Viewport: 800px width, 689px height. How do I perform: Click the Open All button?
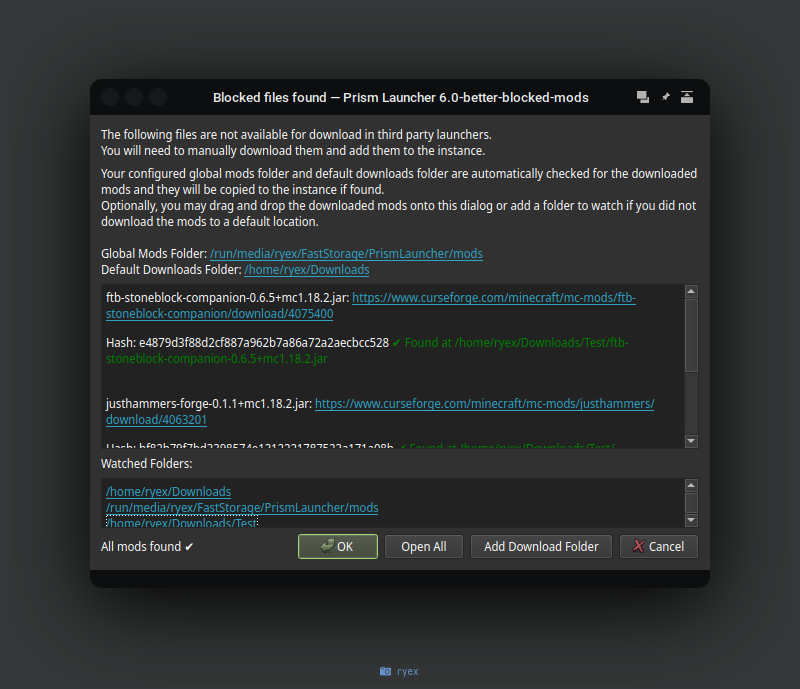pos(423,547)
